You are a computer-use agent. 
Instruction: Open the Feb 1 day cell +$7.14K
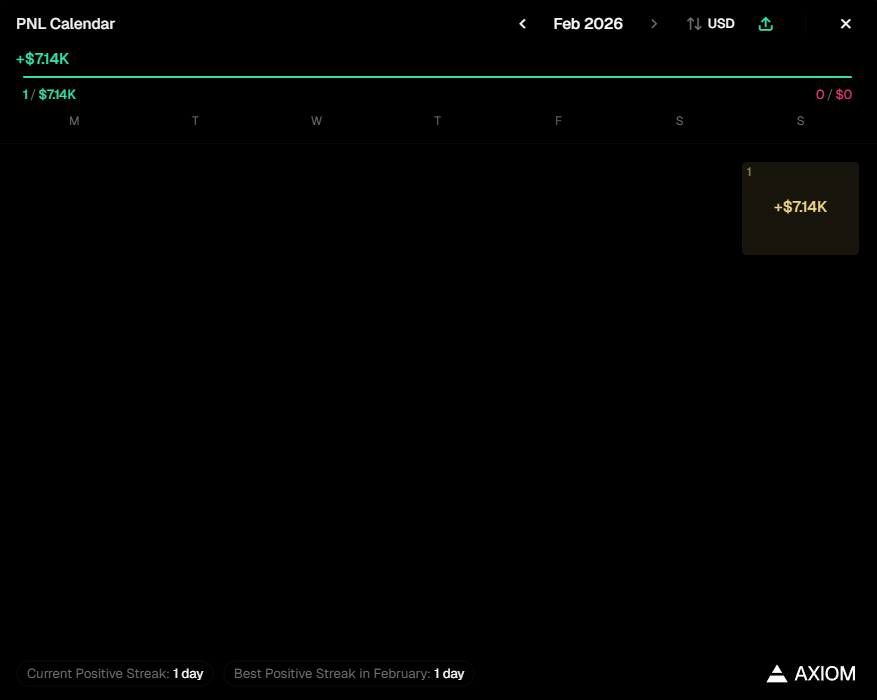800,209
